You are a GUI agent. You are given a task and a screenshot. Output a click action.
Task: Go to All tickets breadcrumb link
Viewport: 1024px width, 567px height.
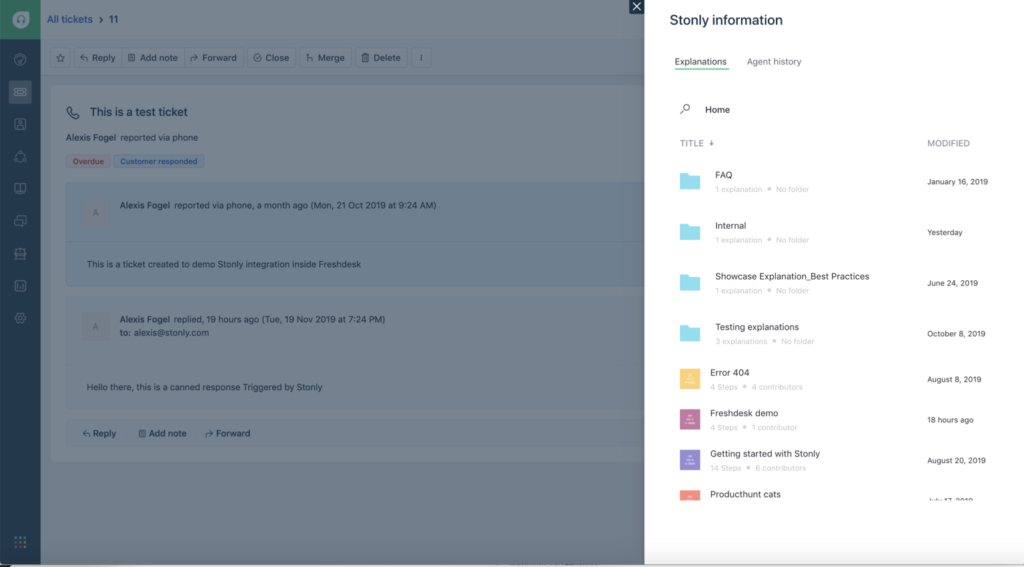[x=69, y=20]
